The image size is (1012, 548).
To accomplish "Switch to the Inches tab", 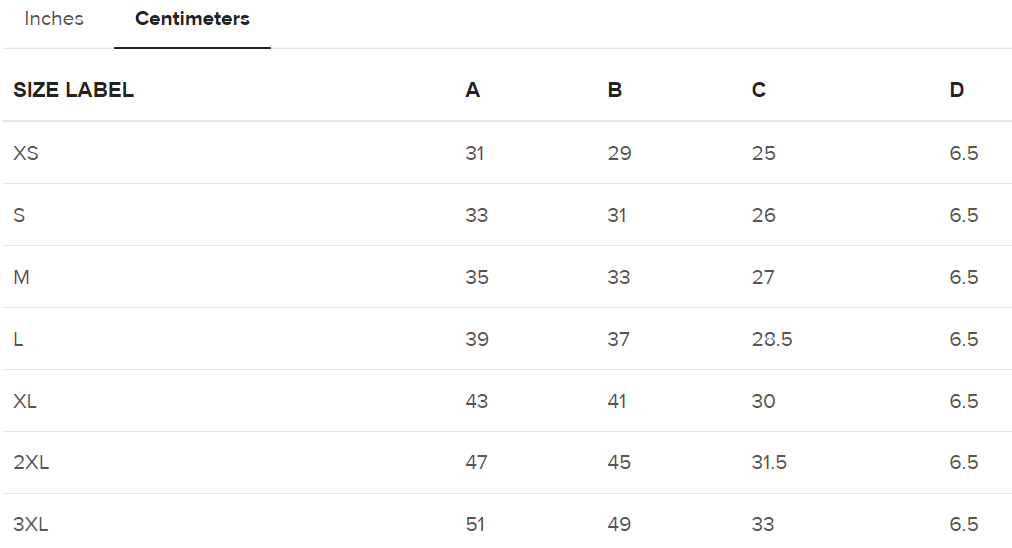I will 54,19.
